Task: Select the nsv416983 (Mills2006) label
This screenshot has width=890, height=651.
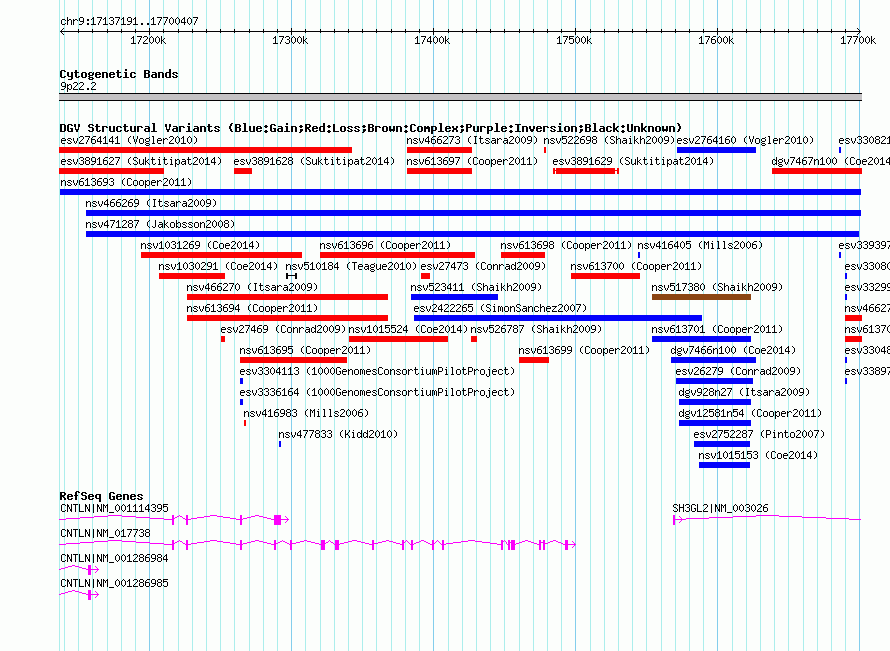Action: point(306,413)
